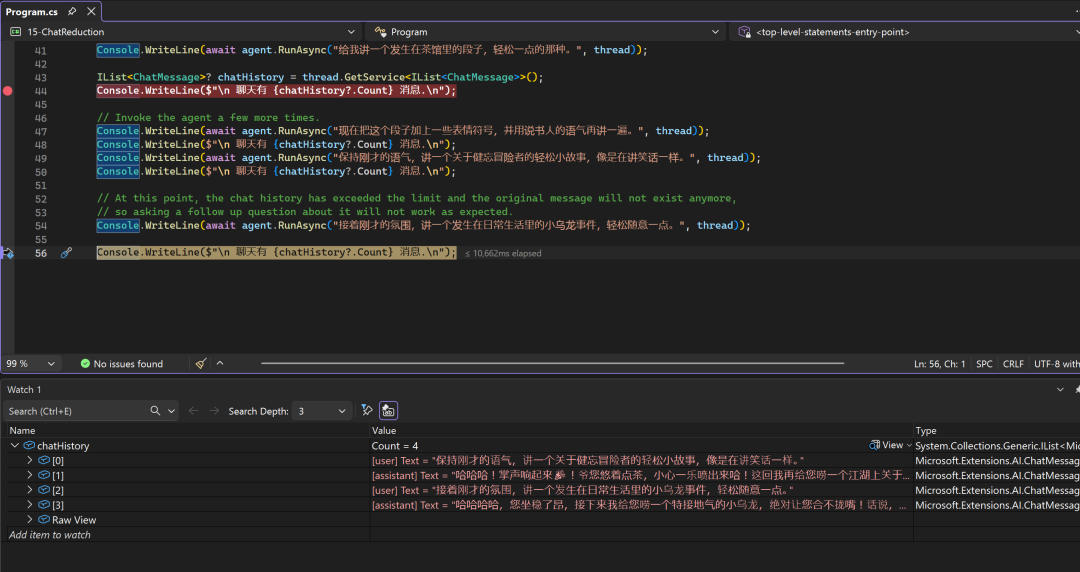1080x572 pixels.
Task: Collapse the chatHistory watch node
Action: [15, 446]
